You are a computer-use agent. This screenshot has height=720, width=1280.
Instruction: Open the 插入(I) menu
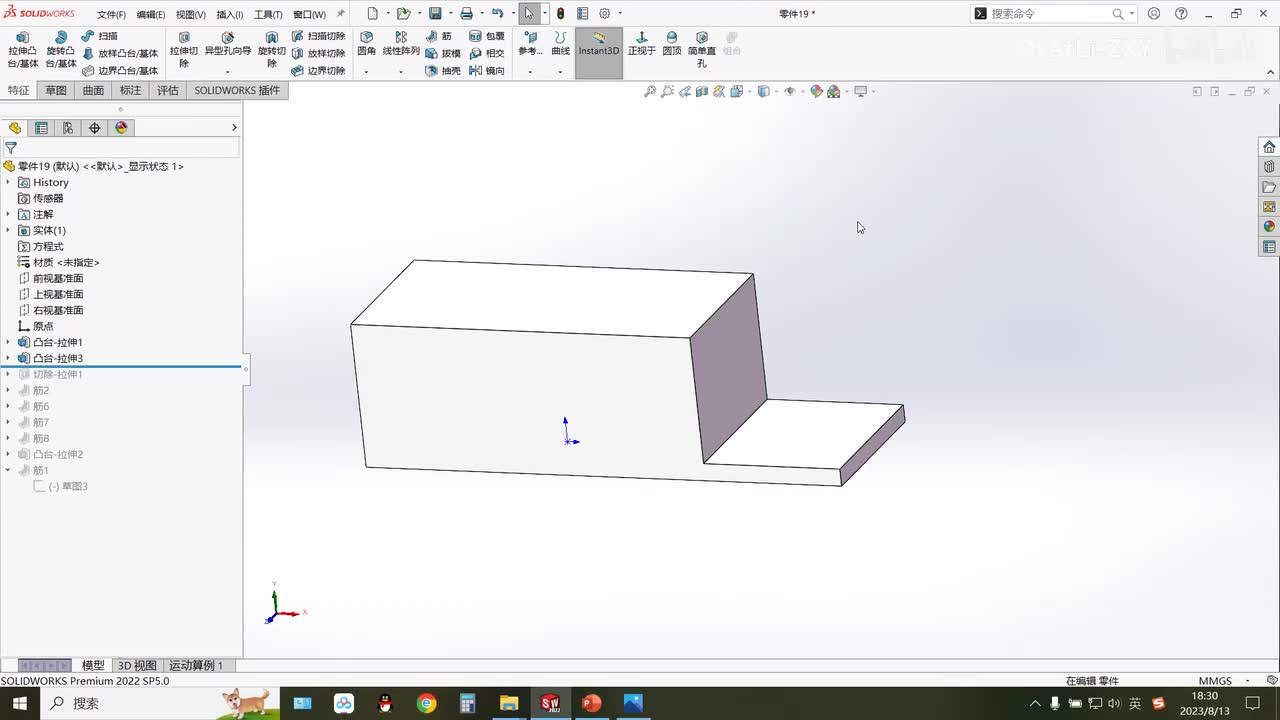tap(229, 15)
